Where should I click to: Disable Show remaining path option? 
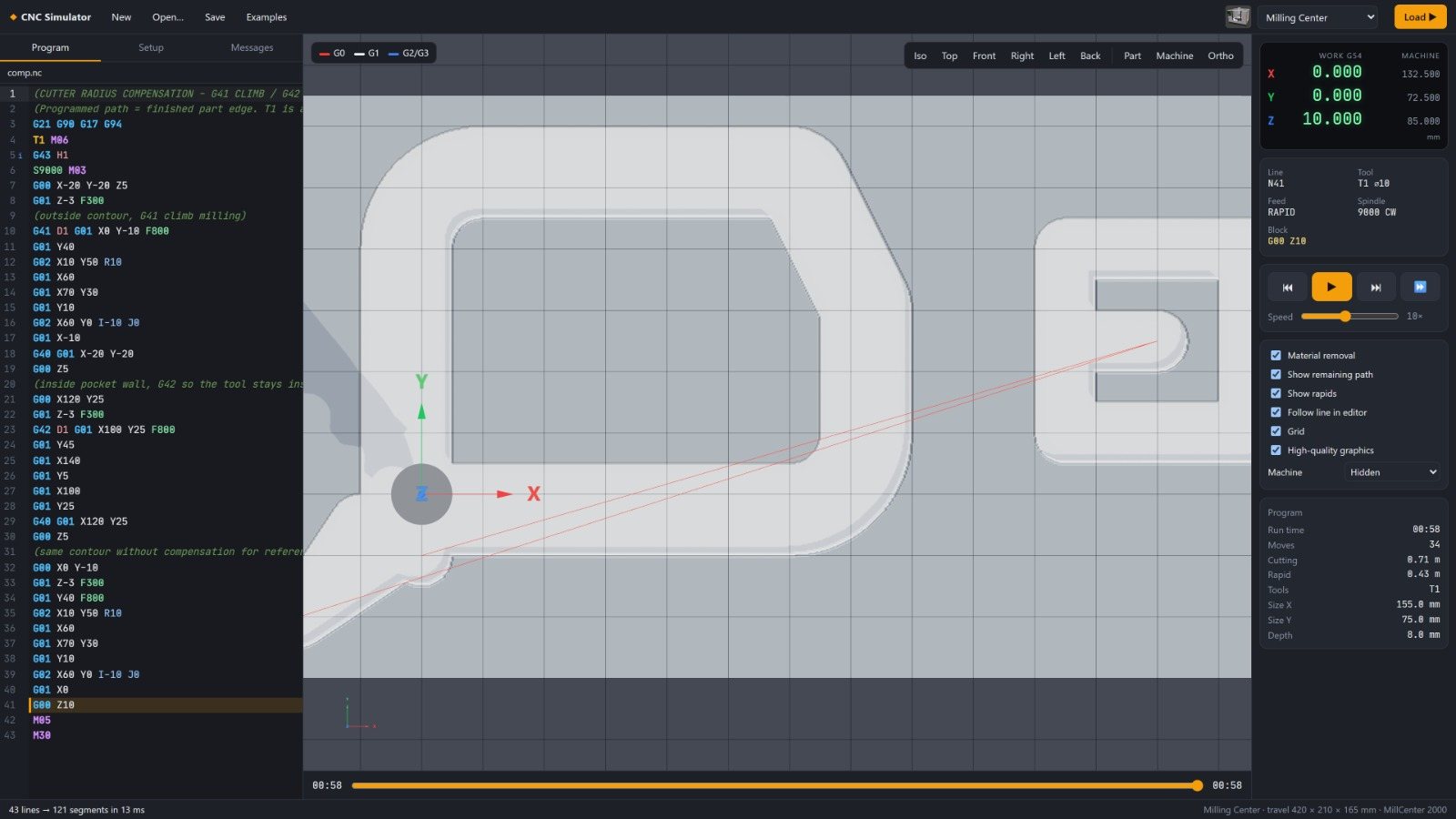tap(1276, 375)
